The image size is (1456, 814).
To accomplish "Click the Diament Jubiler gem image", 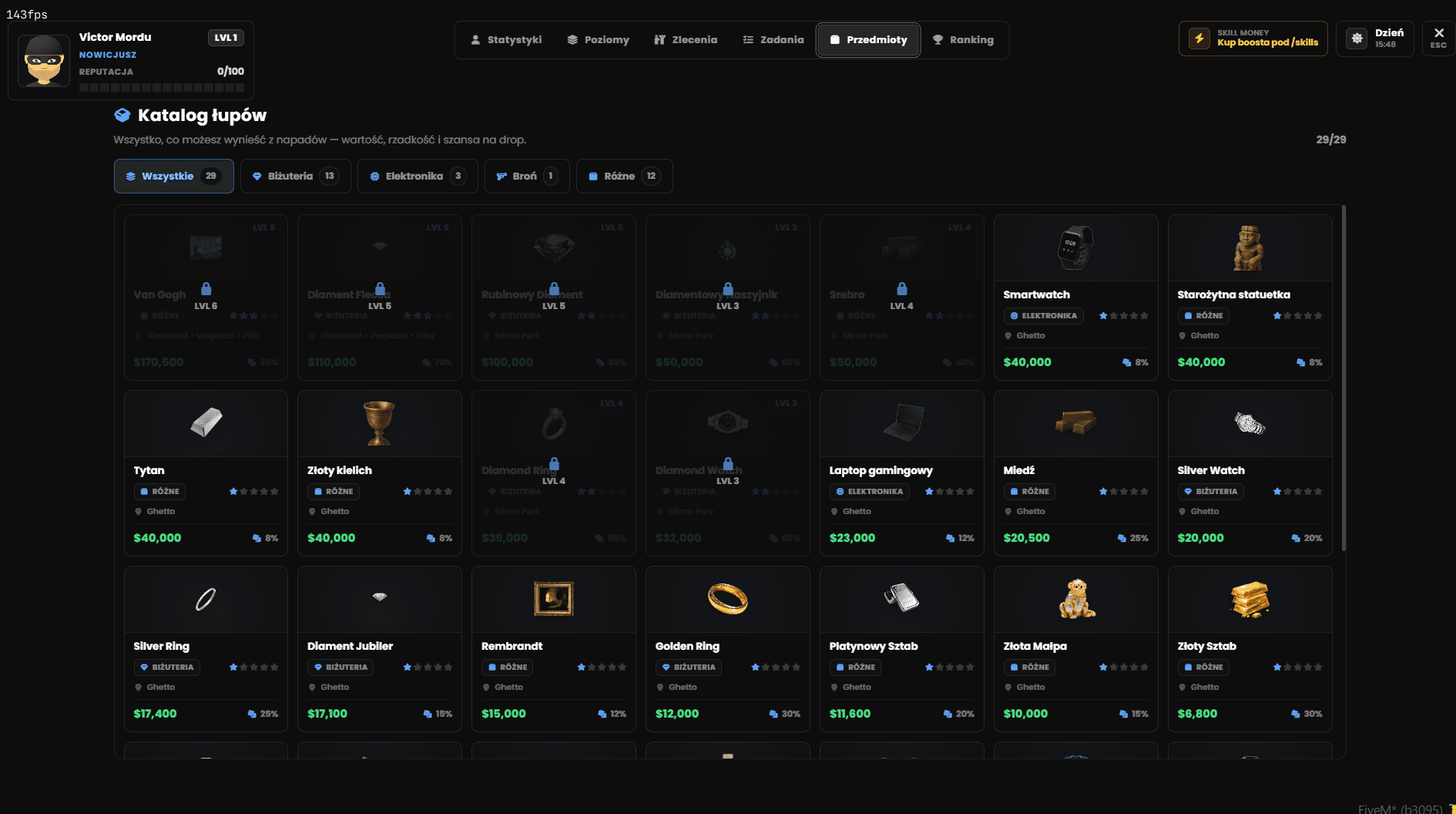I will [379, 597].
